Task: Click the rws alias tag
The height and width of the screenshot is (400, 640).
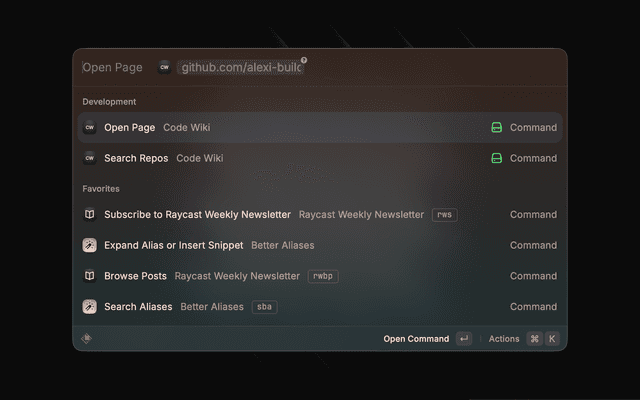Action: 444,215
